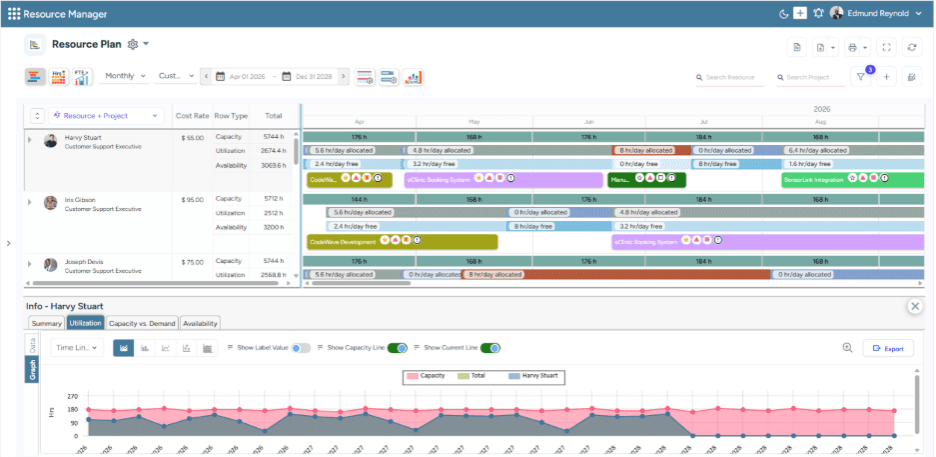
Task: Select the stacked column chart type icon
Action: coord(207,348)
